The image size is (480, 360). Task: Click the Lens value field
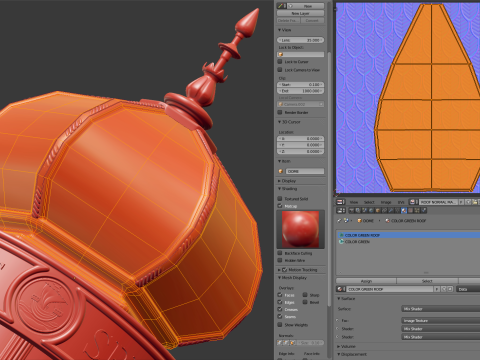300,40
